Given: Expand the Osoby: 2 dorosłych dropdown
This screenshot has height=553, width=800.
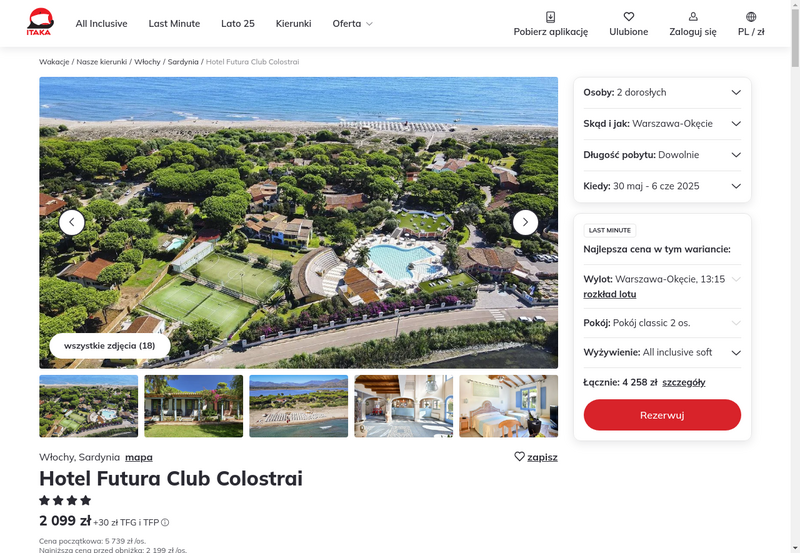Looking at the screenshot, I should (662, 93).
